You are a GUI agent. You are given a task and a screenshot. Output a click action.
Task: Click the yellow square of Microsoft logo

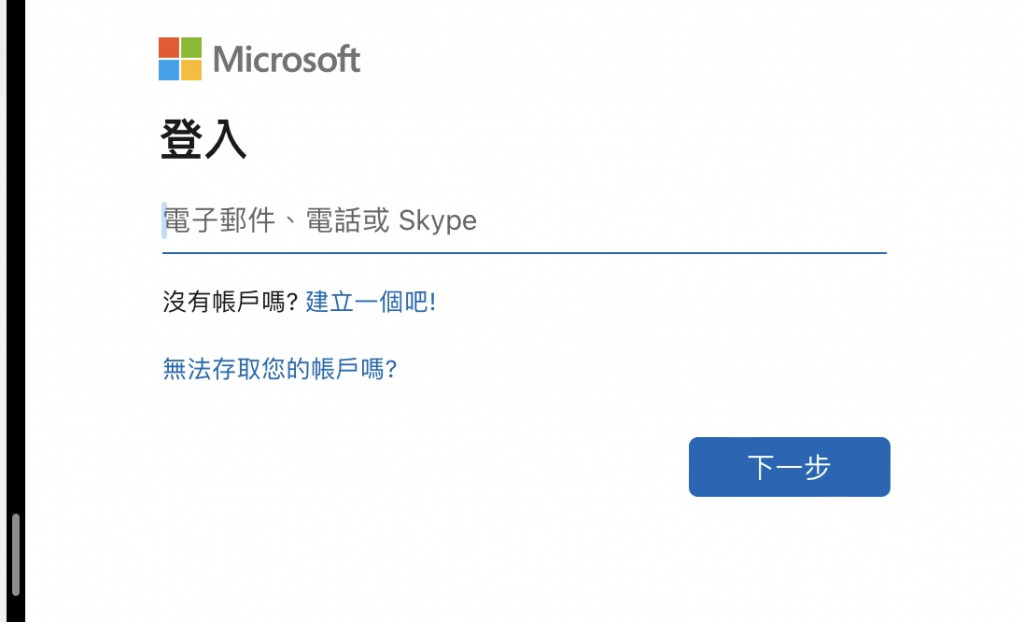pos(191,70)
